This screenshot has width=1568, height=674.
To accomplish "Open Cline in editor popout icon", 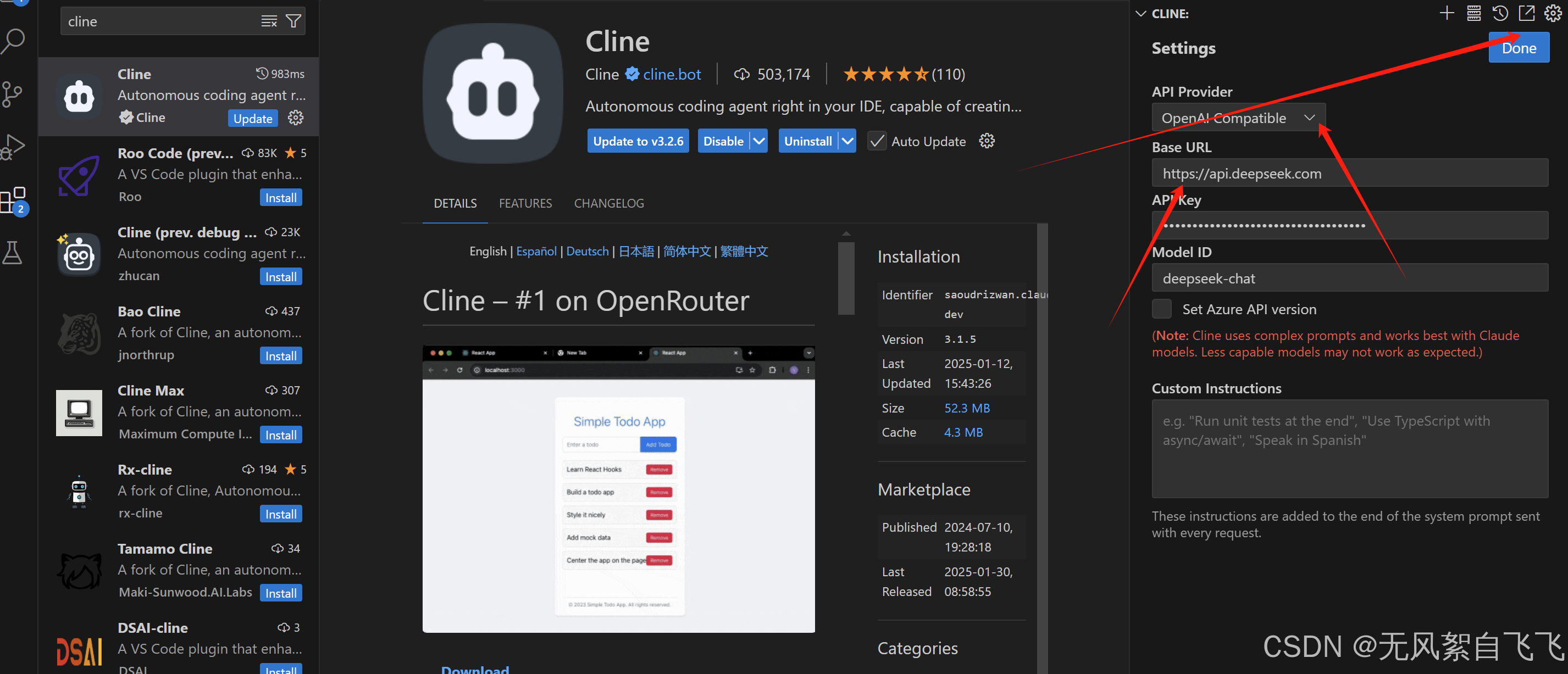I will click(1527, 13).
